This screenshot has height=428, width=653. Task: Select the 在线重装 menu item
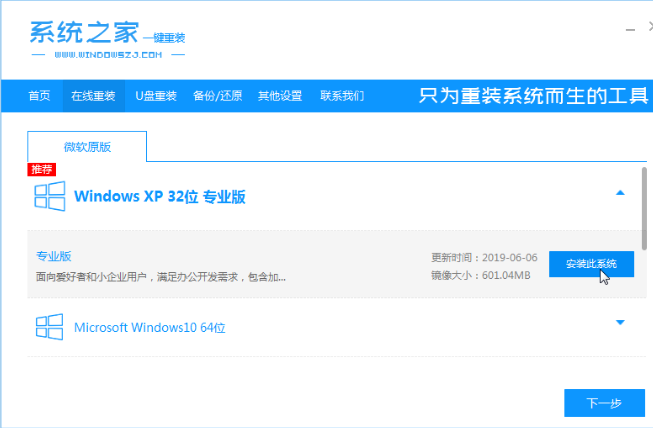(93, 96)
